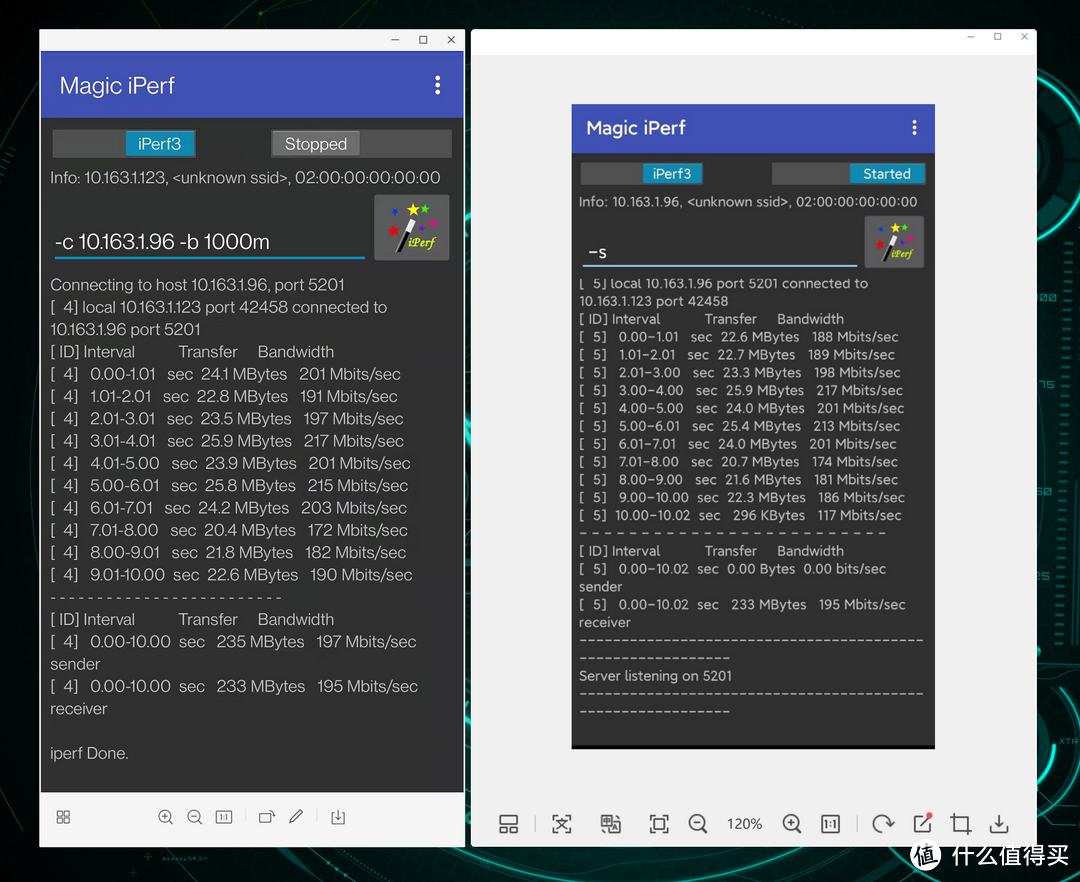
Task: Click the crop tool in right viewer toolbar
Action: [x=960, y=824]
